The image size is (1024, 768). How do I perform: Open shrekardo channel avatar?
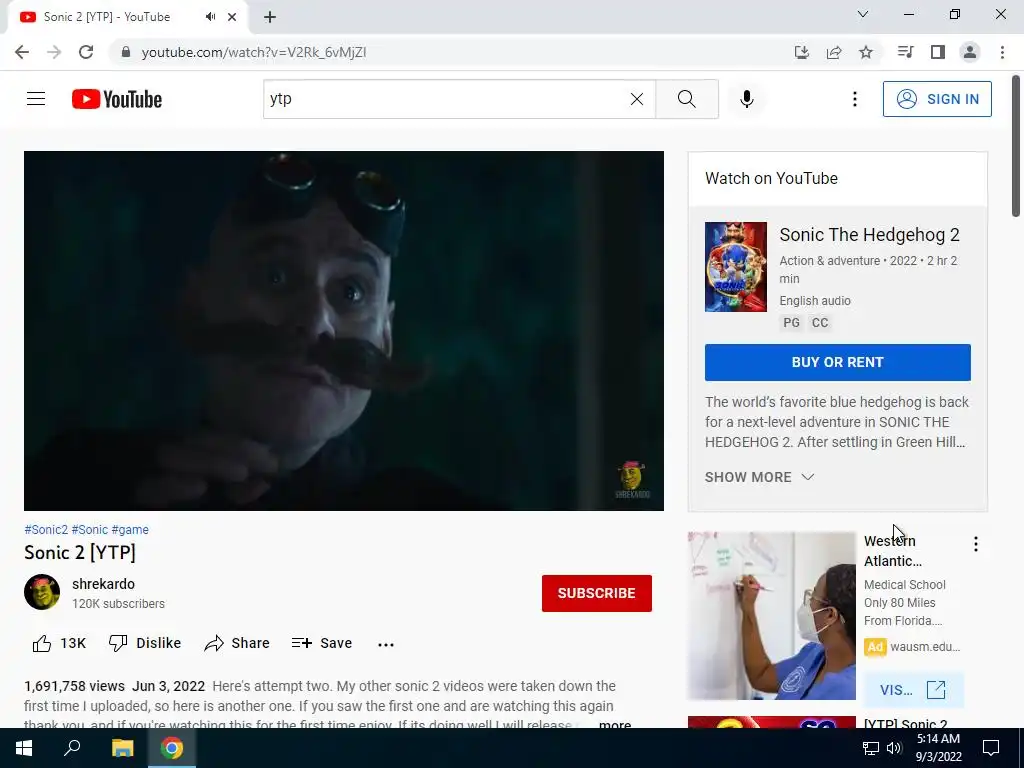[x=42, y=592]
